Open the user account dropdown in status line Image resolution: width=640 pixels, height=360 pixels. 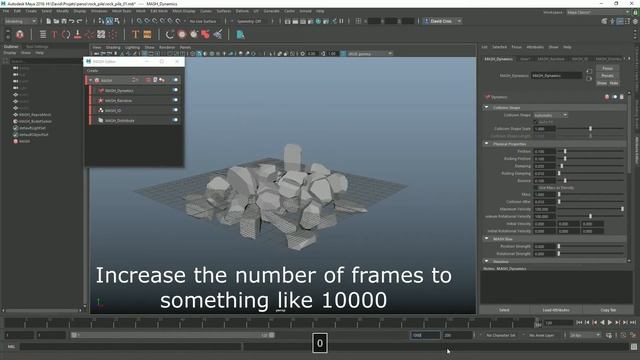click(443, 21)
